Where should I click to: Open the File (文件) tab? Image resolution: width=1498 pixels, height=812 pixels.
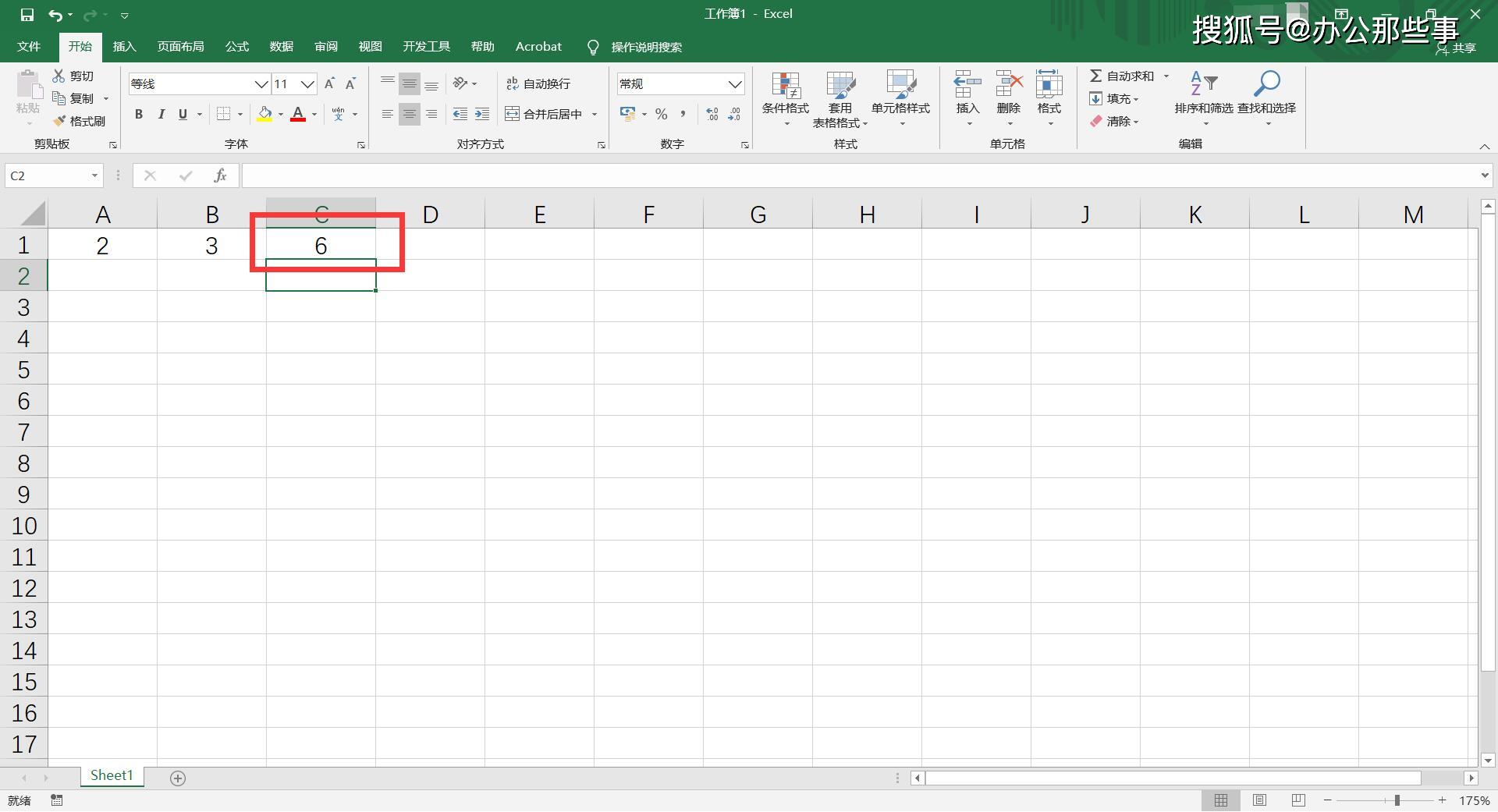pos(29,47)
